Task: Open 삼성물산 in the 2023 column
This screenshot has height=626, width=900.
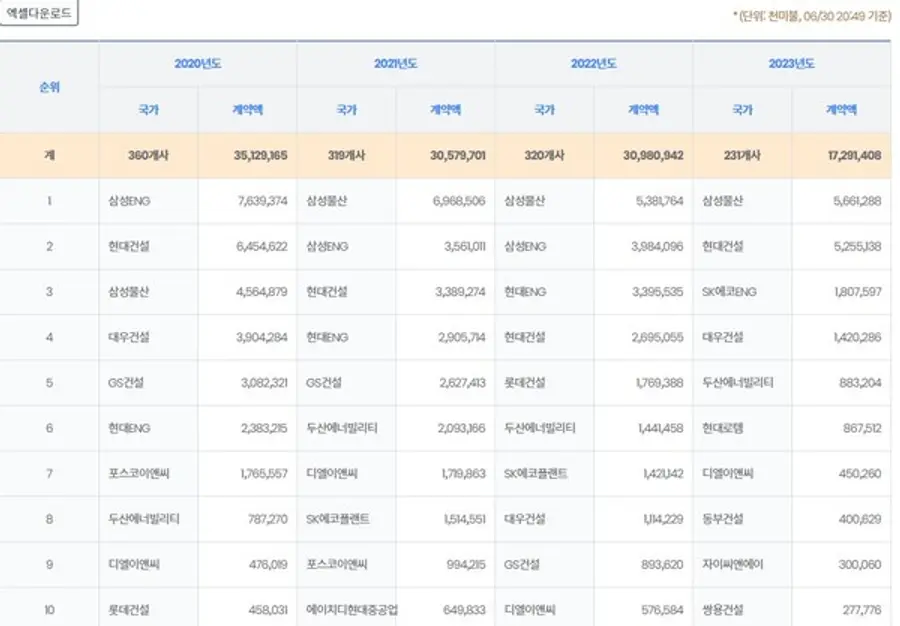Action: click(729, 203)
